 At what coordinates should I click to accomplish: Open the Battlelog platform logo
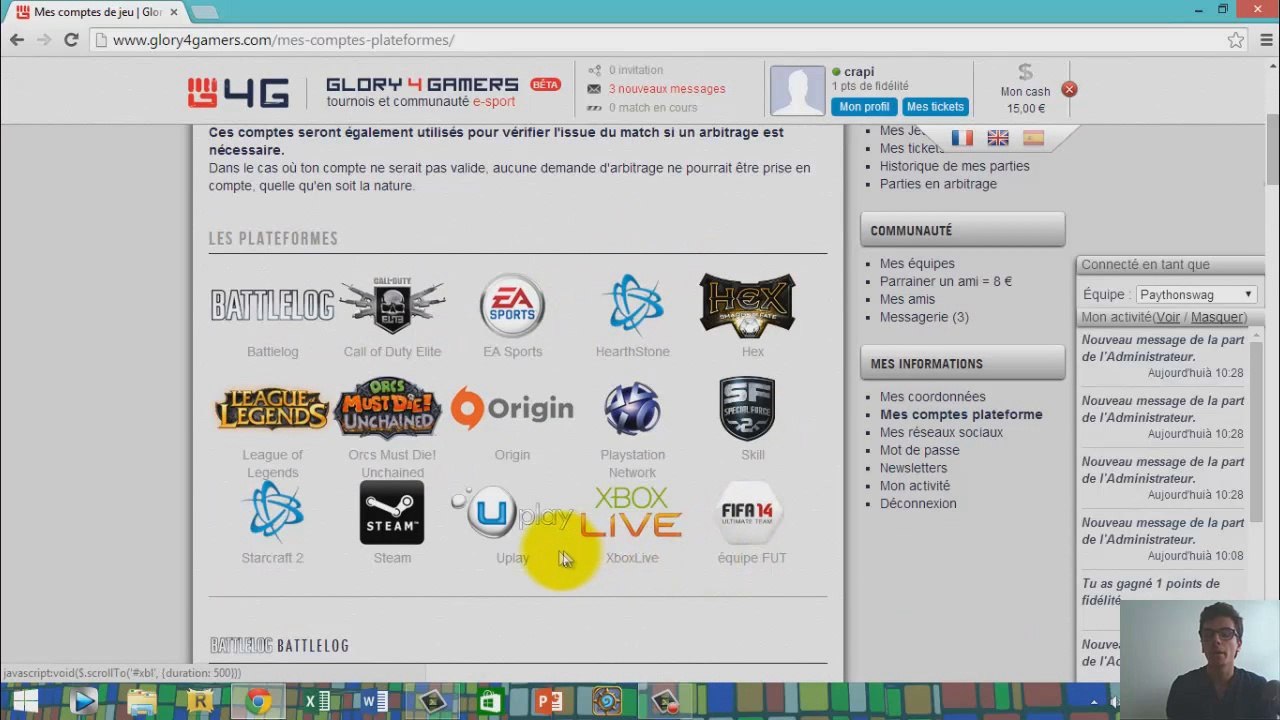272,305
